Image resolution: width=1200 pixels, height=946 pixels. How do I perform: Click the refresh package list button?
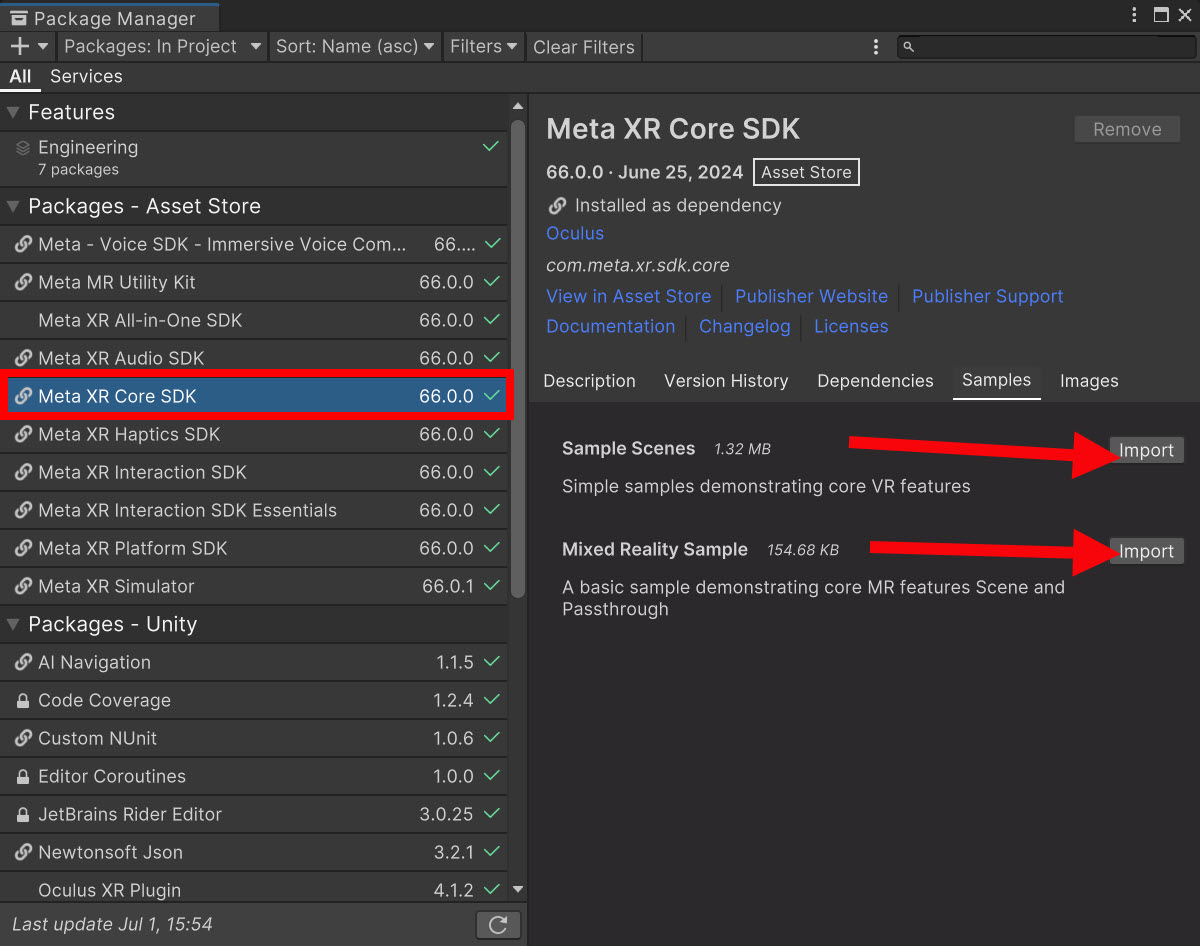[498, 925]
